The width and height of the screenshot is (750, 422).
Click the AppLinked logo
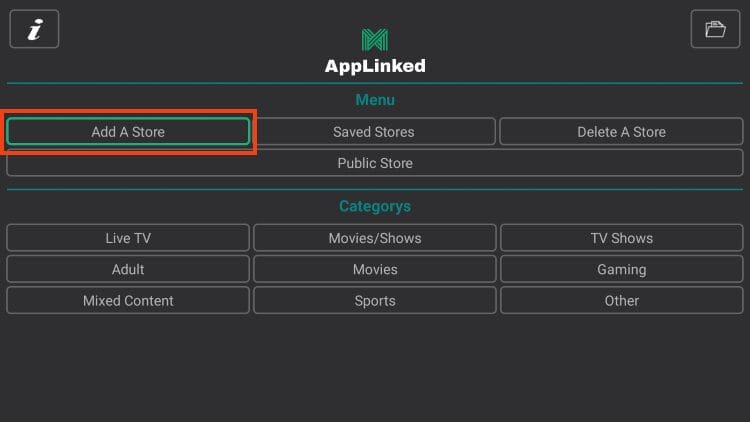tap(375, 40)
